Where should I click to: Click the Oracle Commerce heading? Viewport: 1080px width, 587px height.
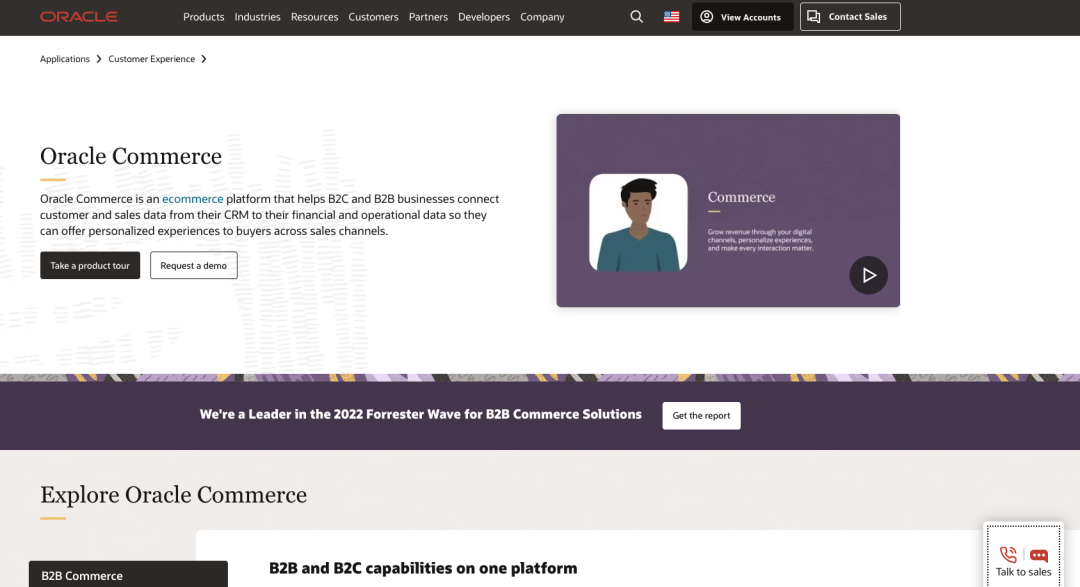tap(131, 156)
